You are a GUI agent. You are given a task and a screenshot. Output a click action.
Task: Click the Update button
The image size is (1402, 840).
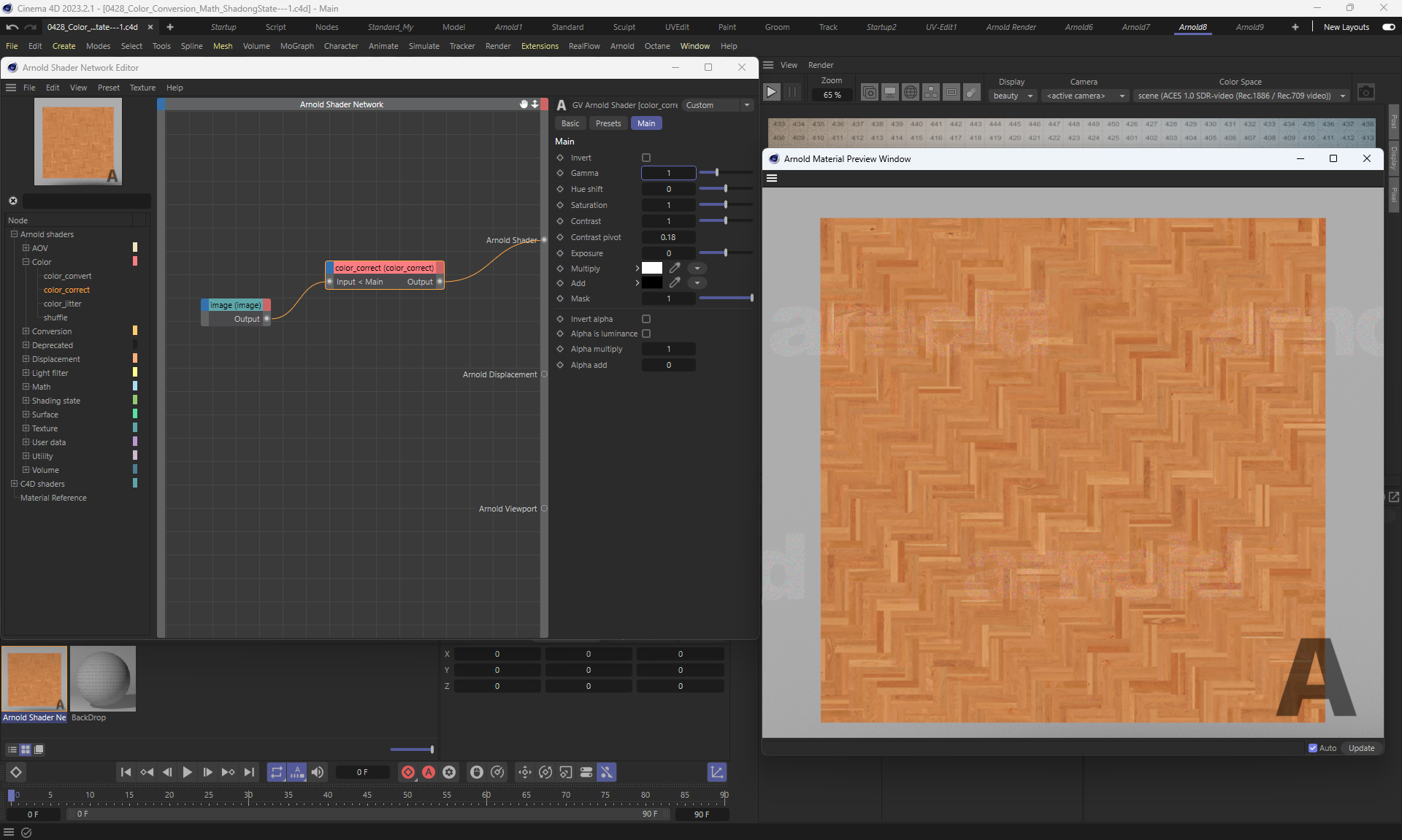pyautogui.click(x=1361, y=748)
